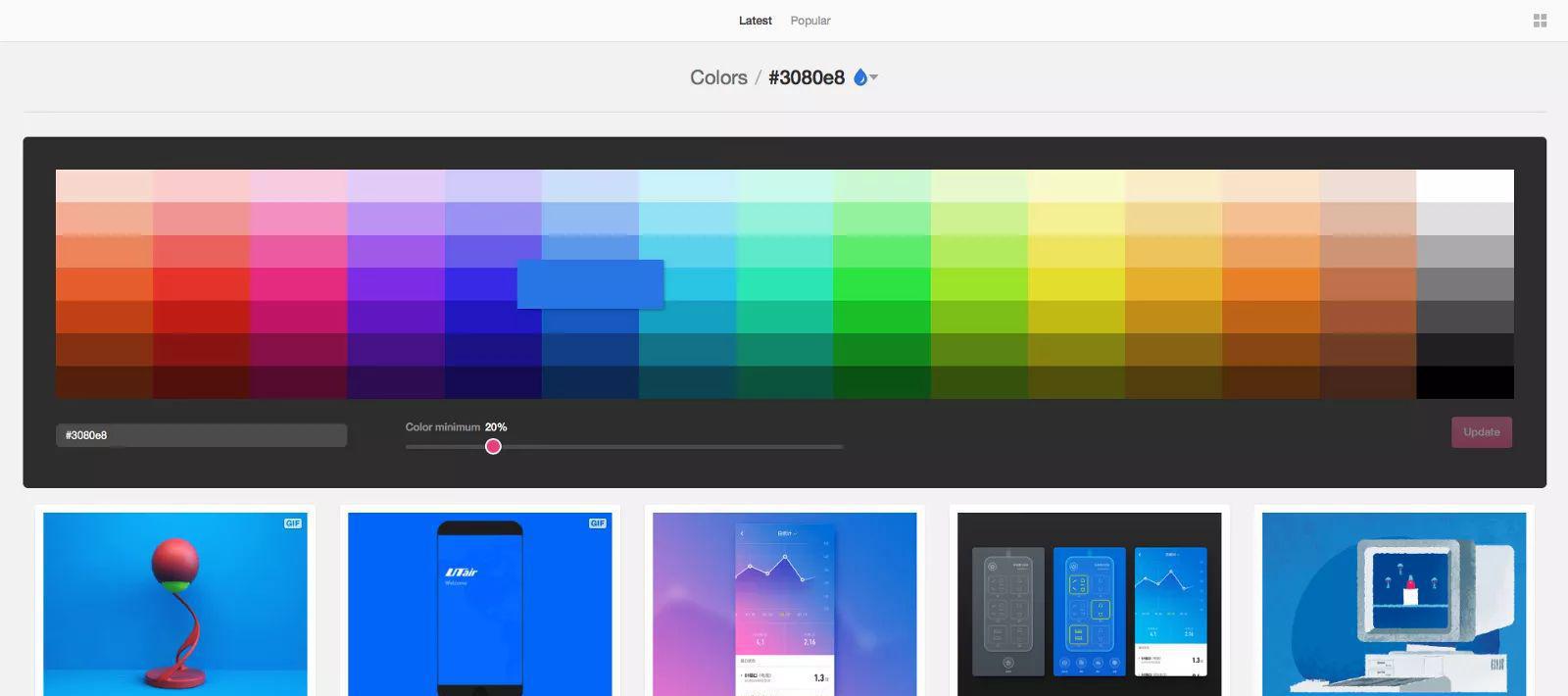Choose the vivid bright yellow swatch
This screenshot has height=696, width=1568.
pyautogui.click(x=1076, y=284)
